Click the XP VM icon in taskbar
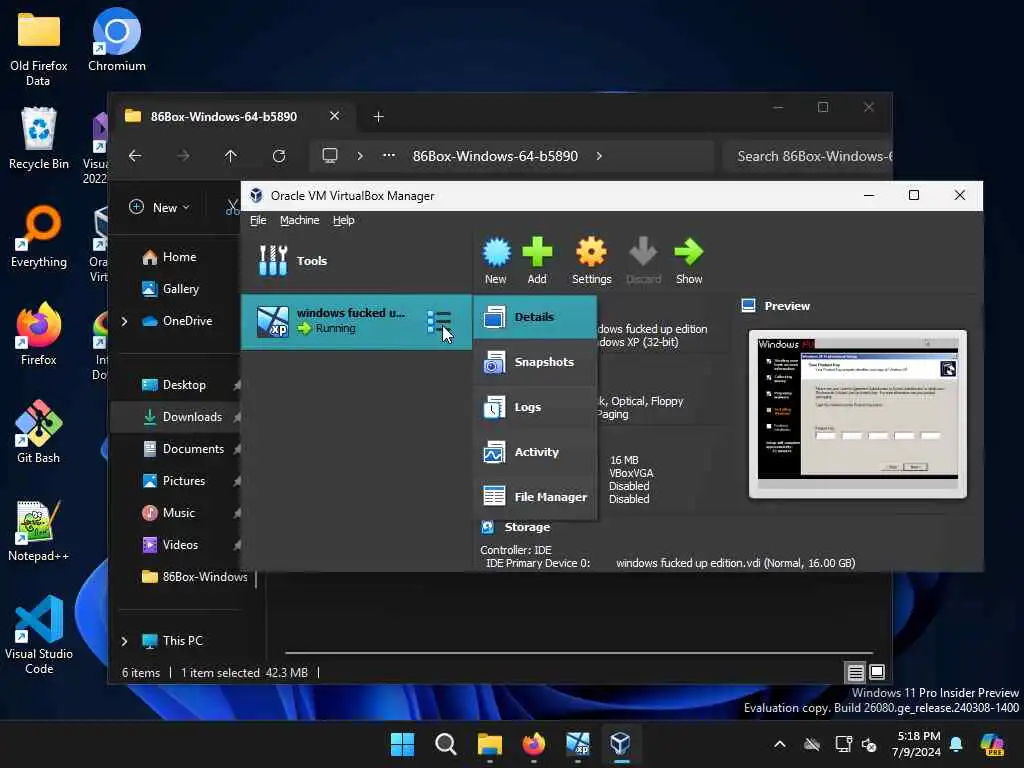Screen dimensions: 1024x768 577,744
